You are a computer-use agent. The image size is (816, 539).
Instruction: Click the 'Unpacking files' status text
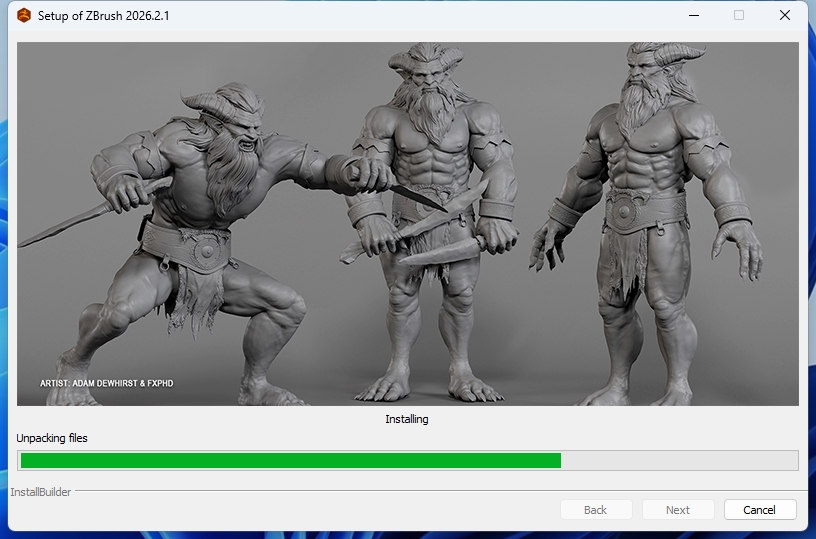tap(52, 438)
